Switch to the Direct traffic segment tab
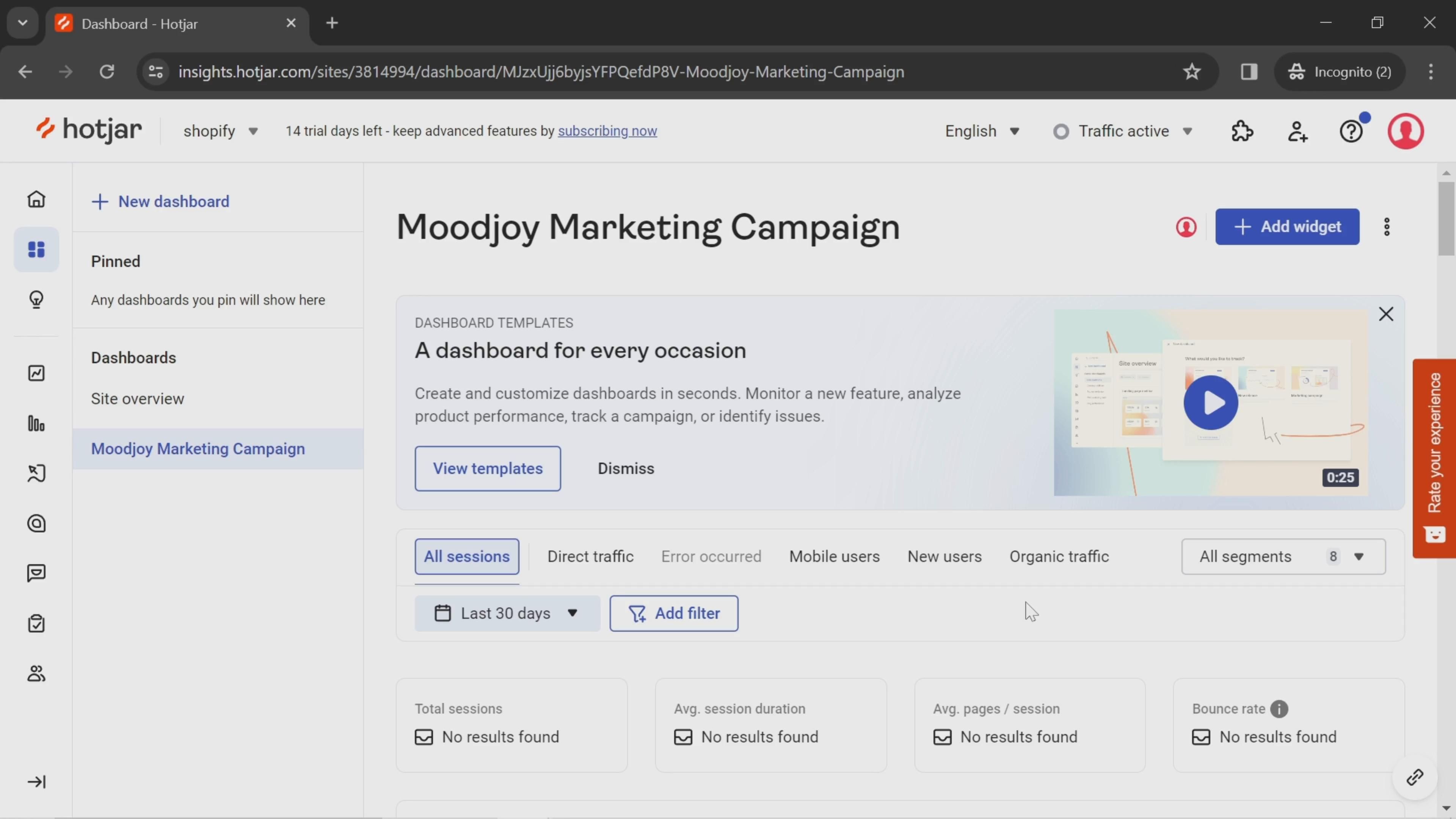Image resolution: width=1456 pixels, height=819 pixels. pos(590,557)
